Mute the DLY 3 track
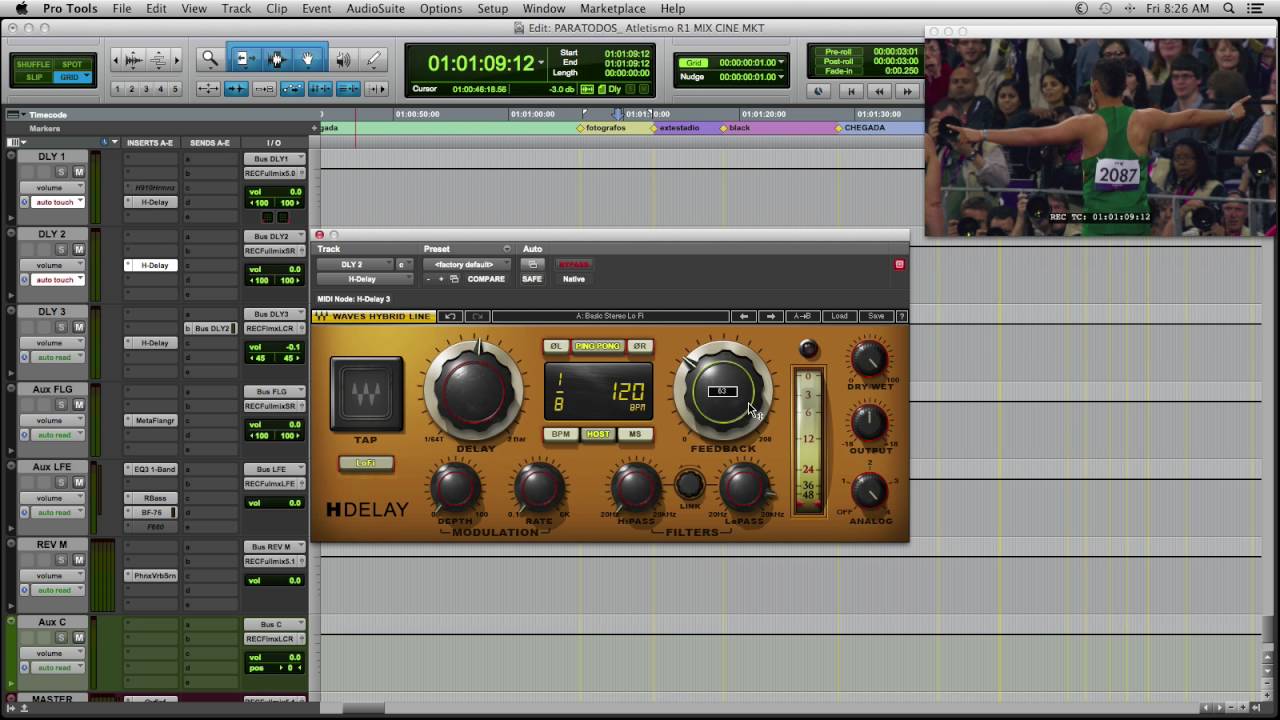This screenshot has height=720, width=1280. click(79, 327)
